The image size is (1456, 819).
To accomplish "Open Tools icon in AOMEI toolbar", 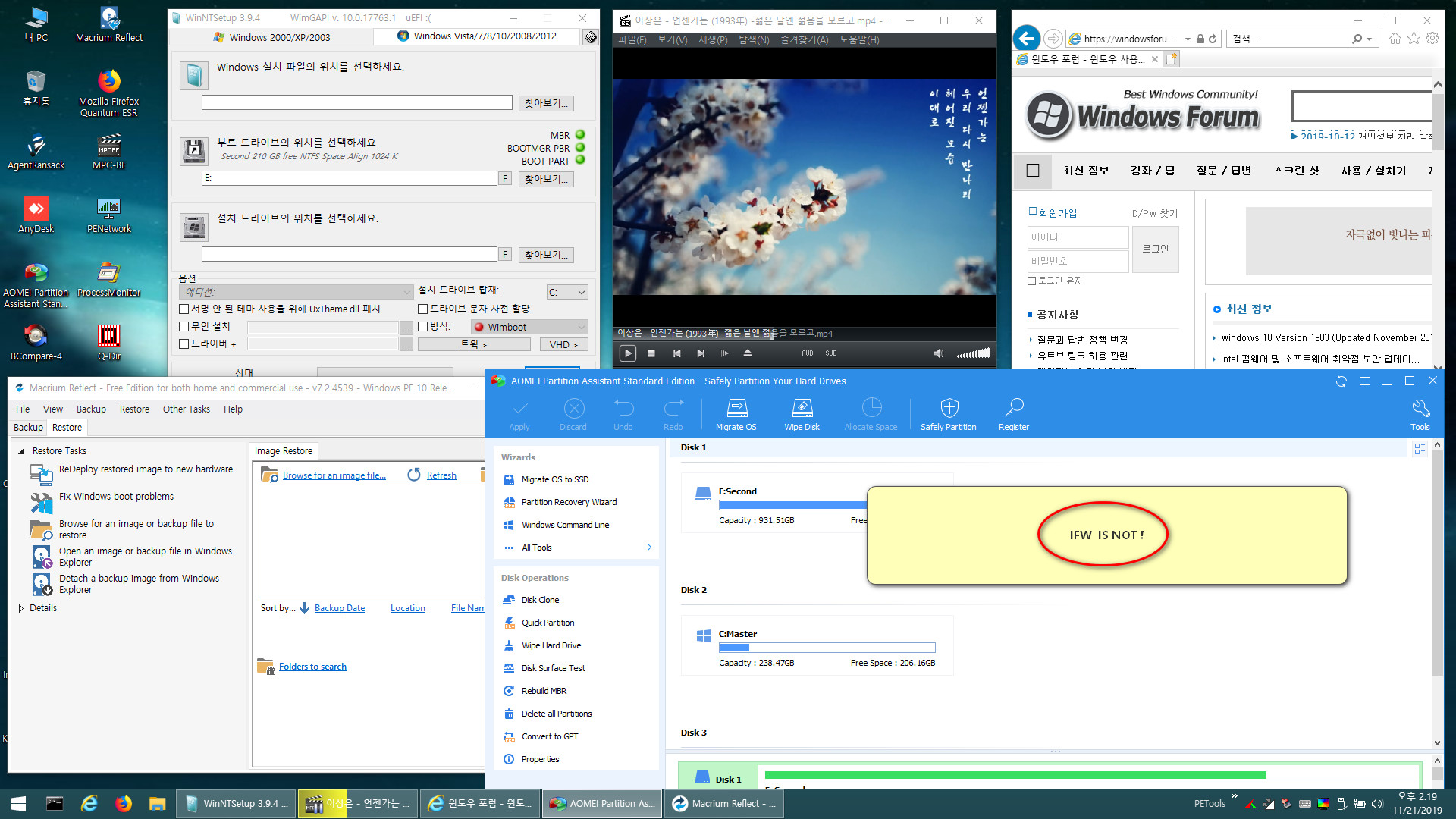I will pyautogui.click(x=1420, y=415).
